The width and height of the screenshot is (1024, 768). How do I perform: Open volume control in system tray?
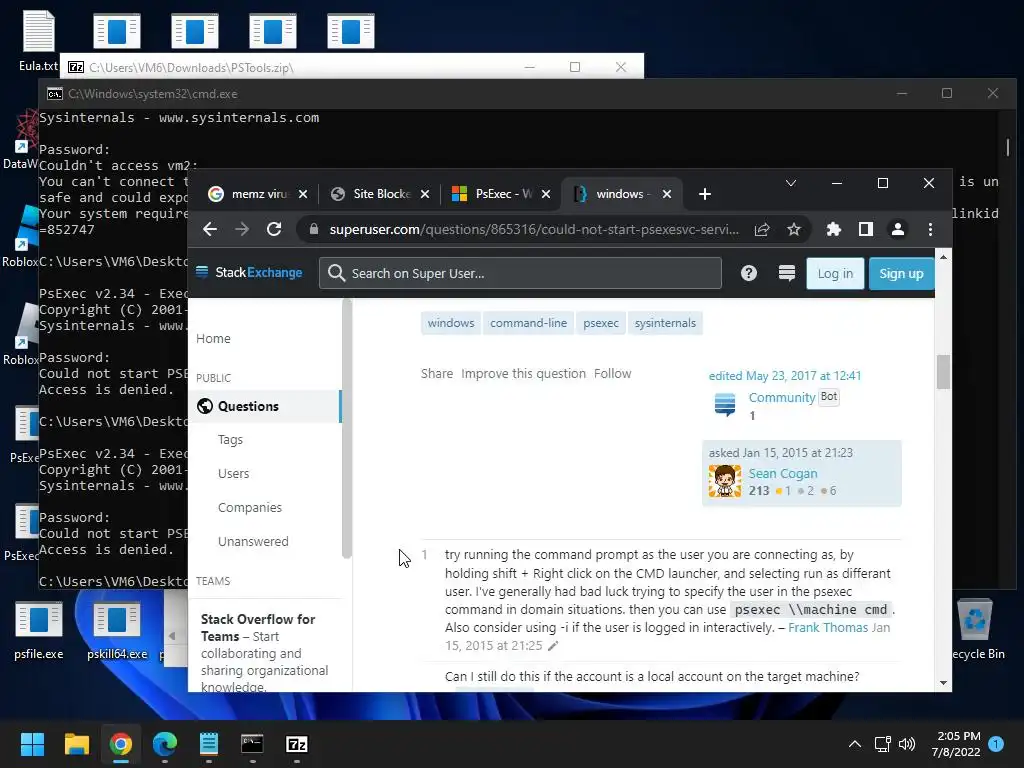pos(907,744)
